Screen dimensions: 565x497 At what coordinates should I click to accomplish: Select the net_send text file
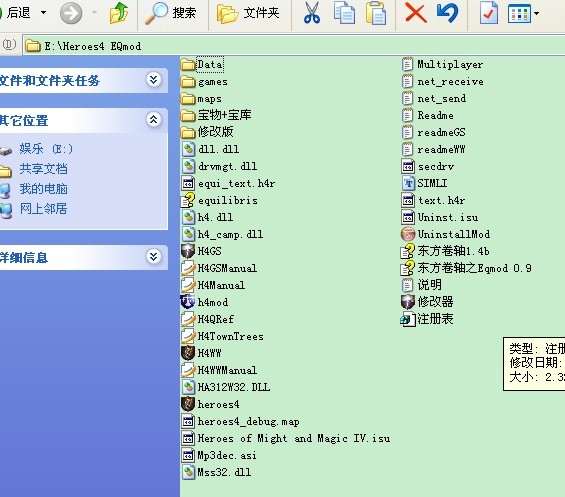tap(434, 98)
